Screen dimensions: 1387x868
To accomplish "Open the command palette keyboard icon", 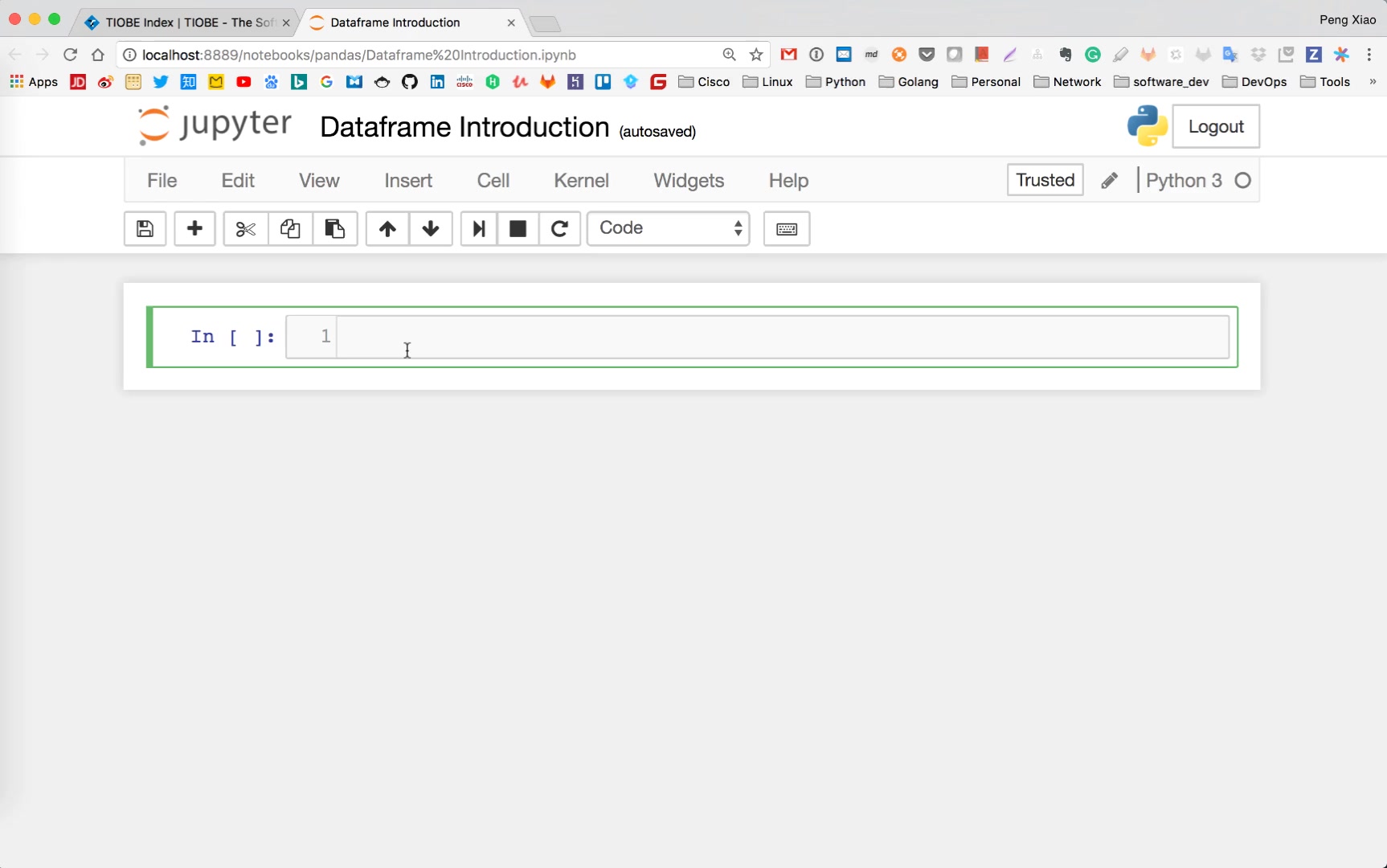I will point(787,229).
